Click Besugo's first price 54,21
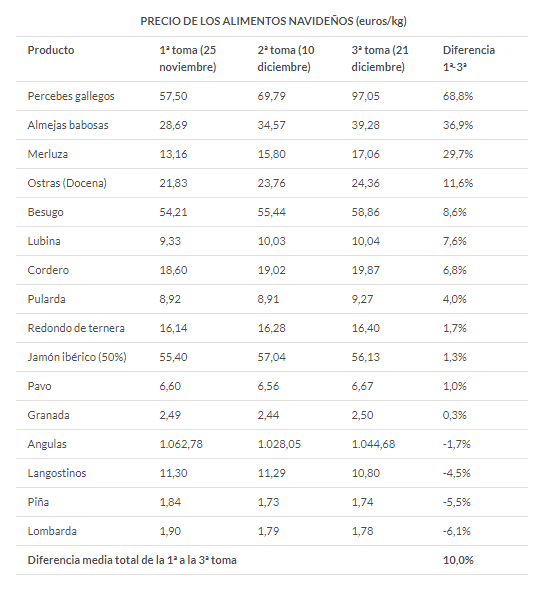 click(x=174, y=212)
